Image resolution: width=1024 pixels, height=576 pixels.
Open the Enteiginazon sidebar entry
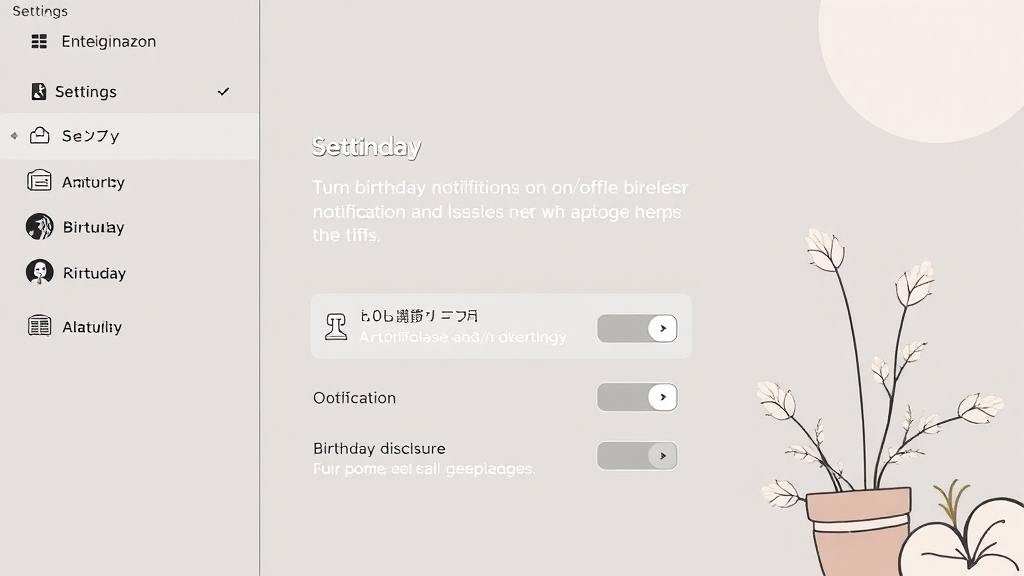point(108,42)
